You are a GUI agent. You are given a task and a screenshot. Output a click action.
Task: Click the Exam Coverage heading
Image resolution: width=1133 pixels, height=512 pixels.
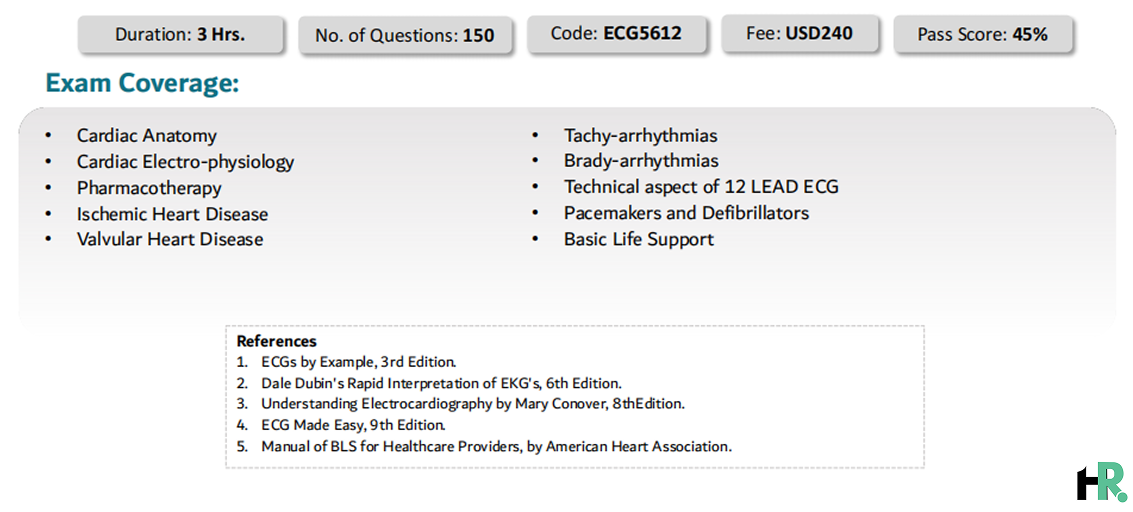coord(142,84)
